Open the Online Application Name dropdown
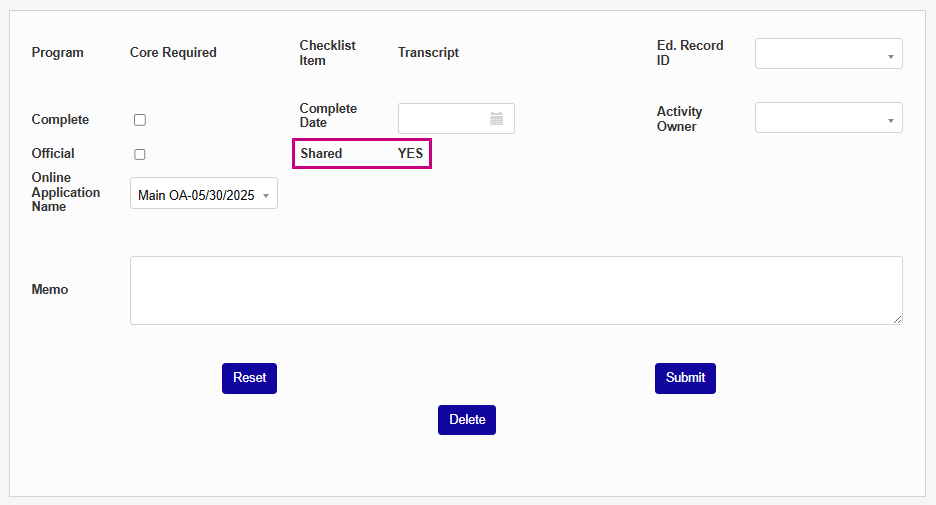 pyautogui.click(x=204, y=194)
